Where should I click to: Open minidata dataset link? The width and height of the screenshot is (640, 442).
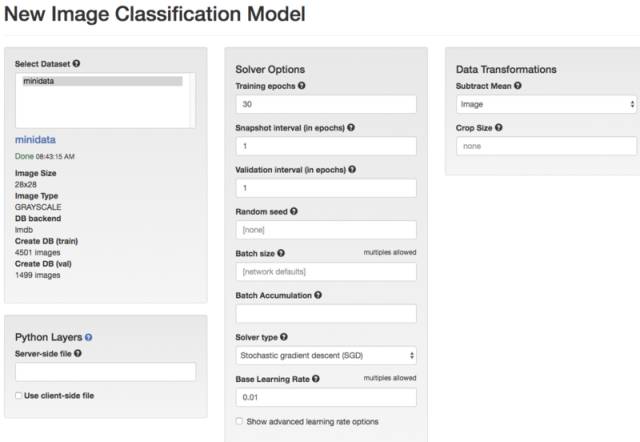point(36,140)
